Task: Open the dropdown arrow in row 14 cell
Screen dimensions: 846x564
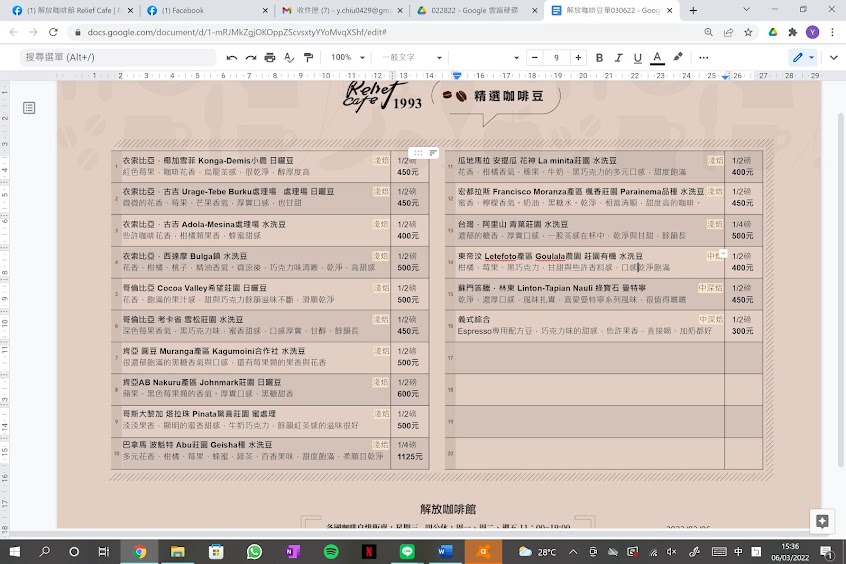Action: pos(723,254)
